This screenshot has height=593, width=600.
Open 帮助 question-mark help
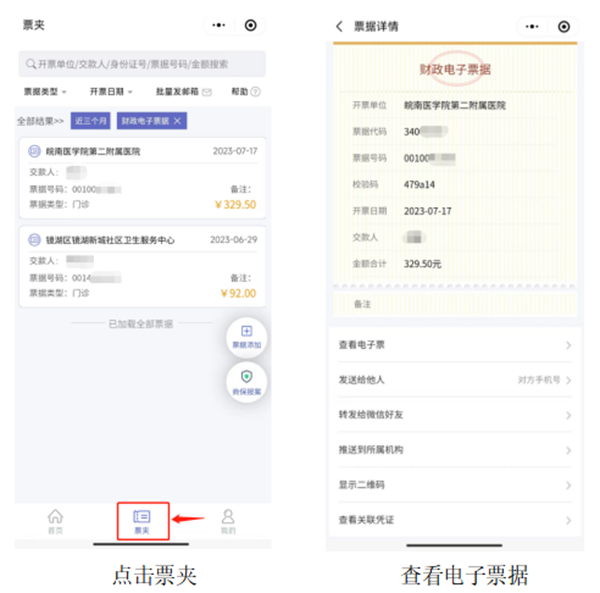coord(246,92)
